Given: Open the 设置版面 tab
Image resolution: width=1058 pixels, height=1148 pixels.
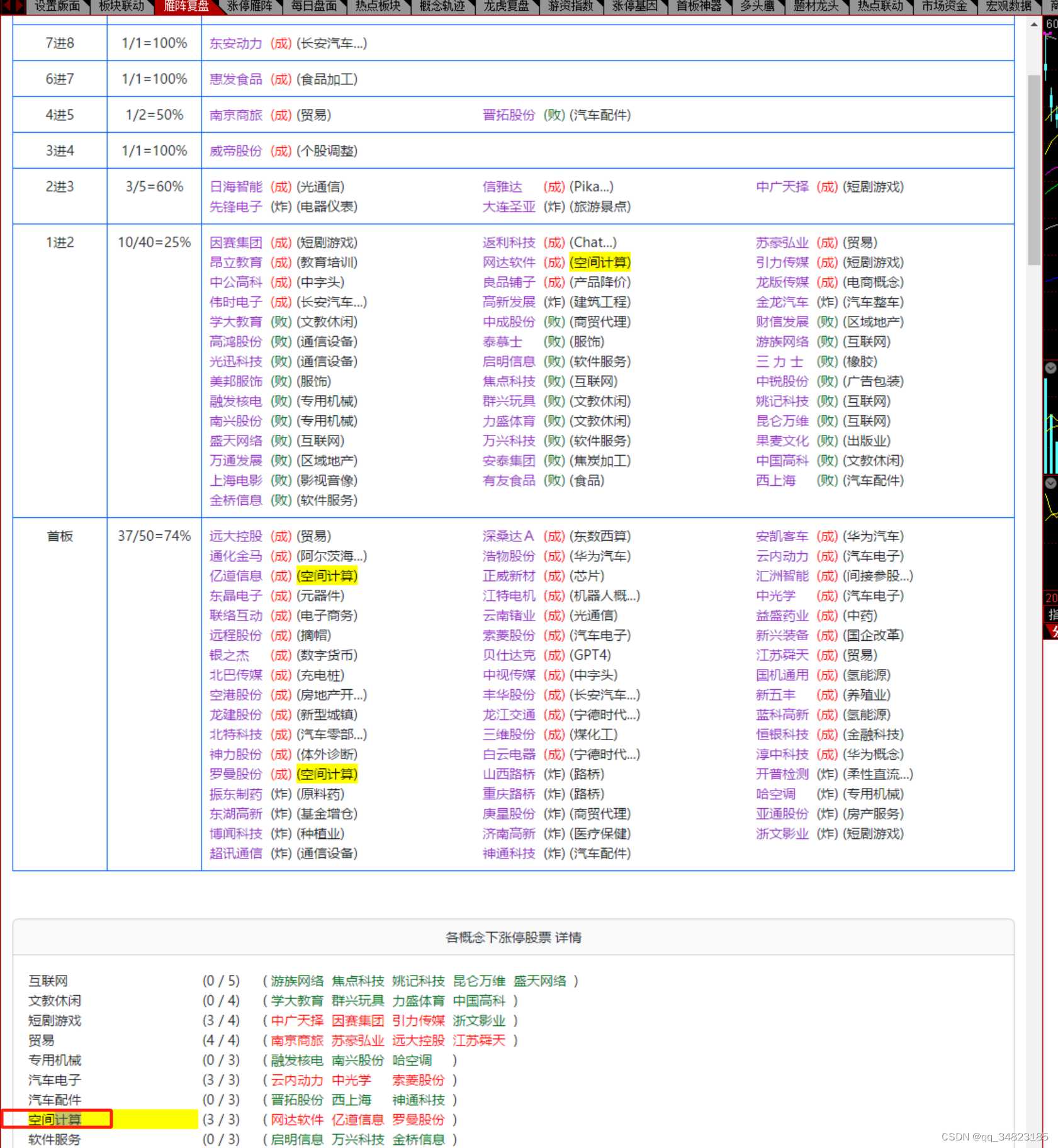Looking at the screenshot, I should point(57,6).
